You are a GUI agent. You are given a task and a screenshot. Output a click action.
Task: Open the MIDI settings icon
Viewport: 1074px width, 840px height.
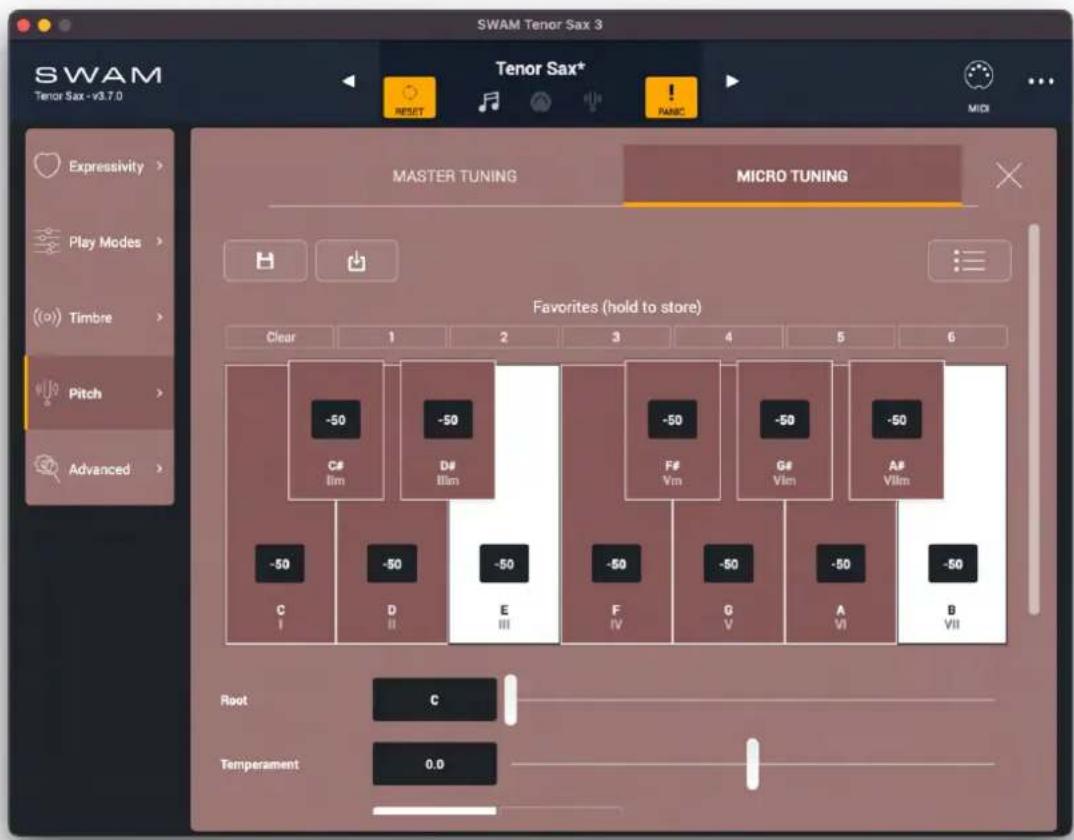coord(978,77)
